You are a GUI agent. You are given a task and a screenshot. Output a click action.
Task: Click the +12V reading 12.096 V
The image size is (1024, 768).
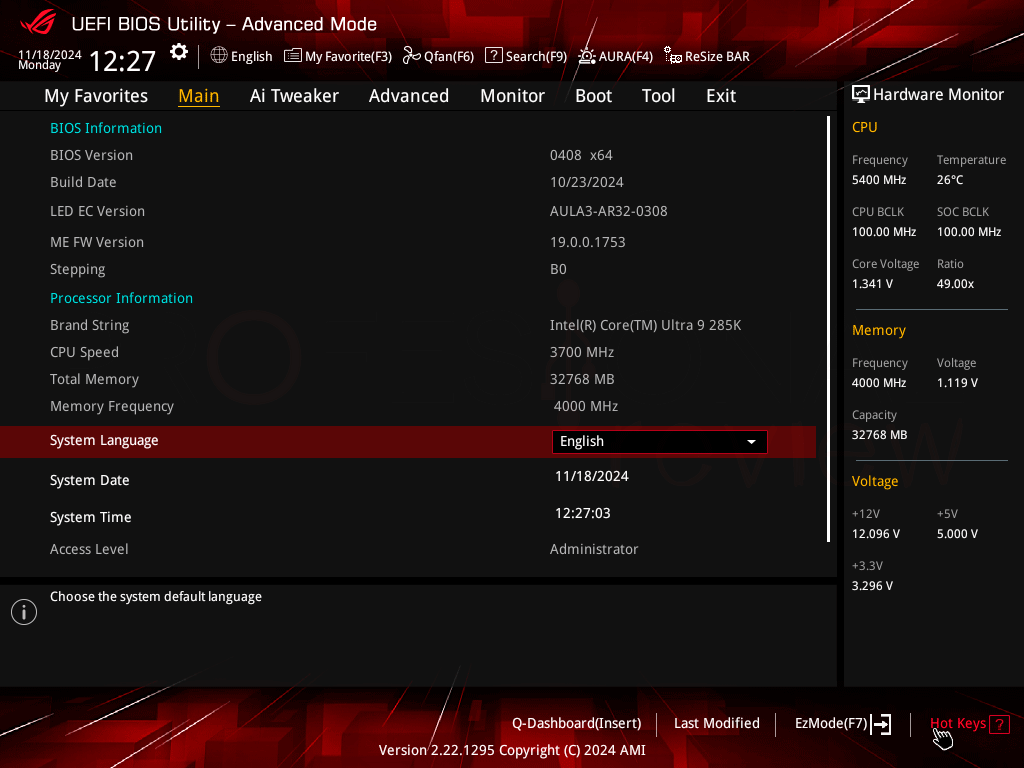[x=876, y=534]
